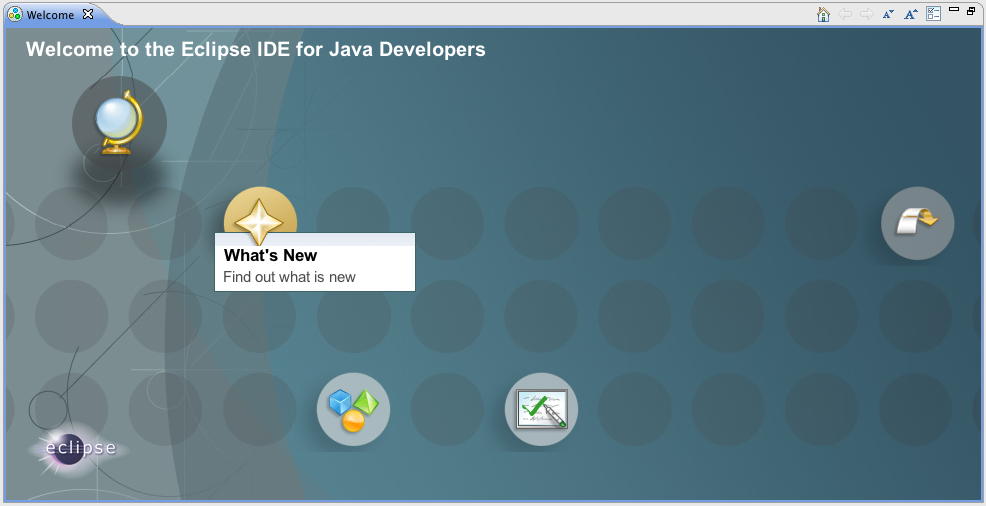The image size is (986, 506).
Task: Click "Find out what is new" text
Action: pyautogui.click(x=289, y=277)
